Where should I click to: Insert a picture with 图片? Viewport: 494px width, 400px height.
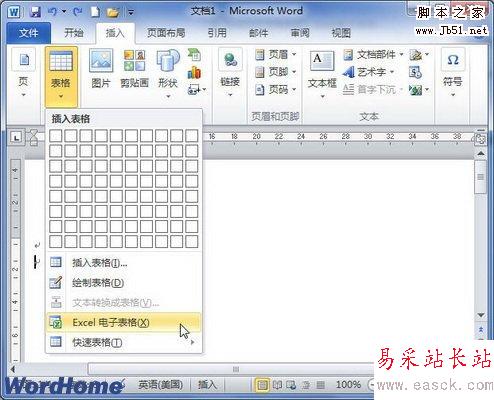tap(101, 69)
